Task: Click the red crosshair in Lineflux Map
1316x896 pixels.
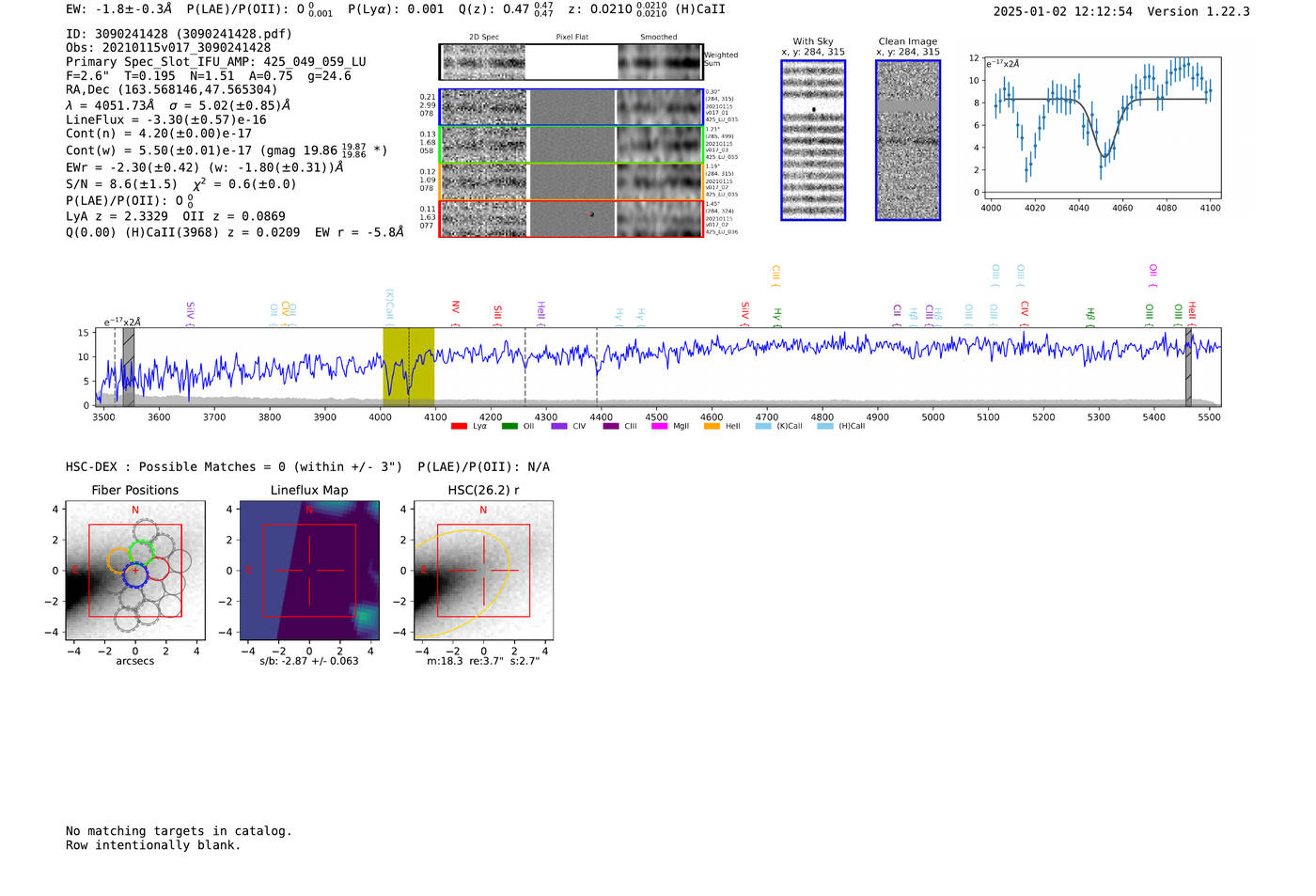Action: (x=309, y=571)
